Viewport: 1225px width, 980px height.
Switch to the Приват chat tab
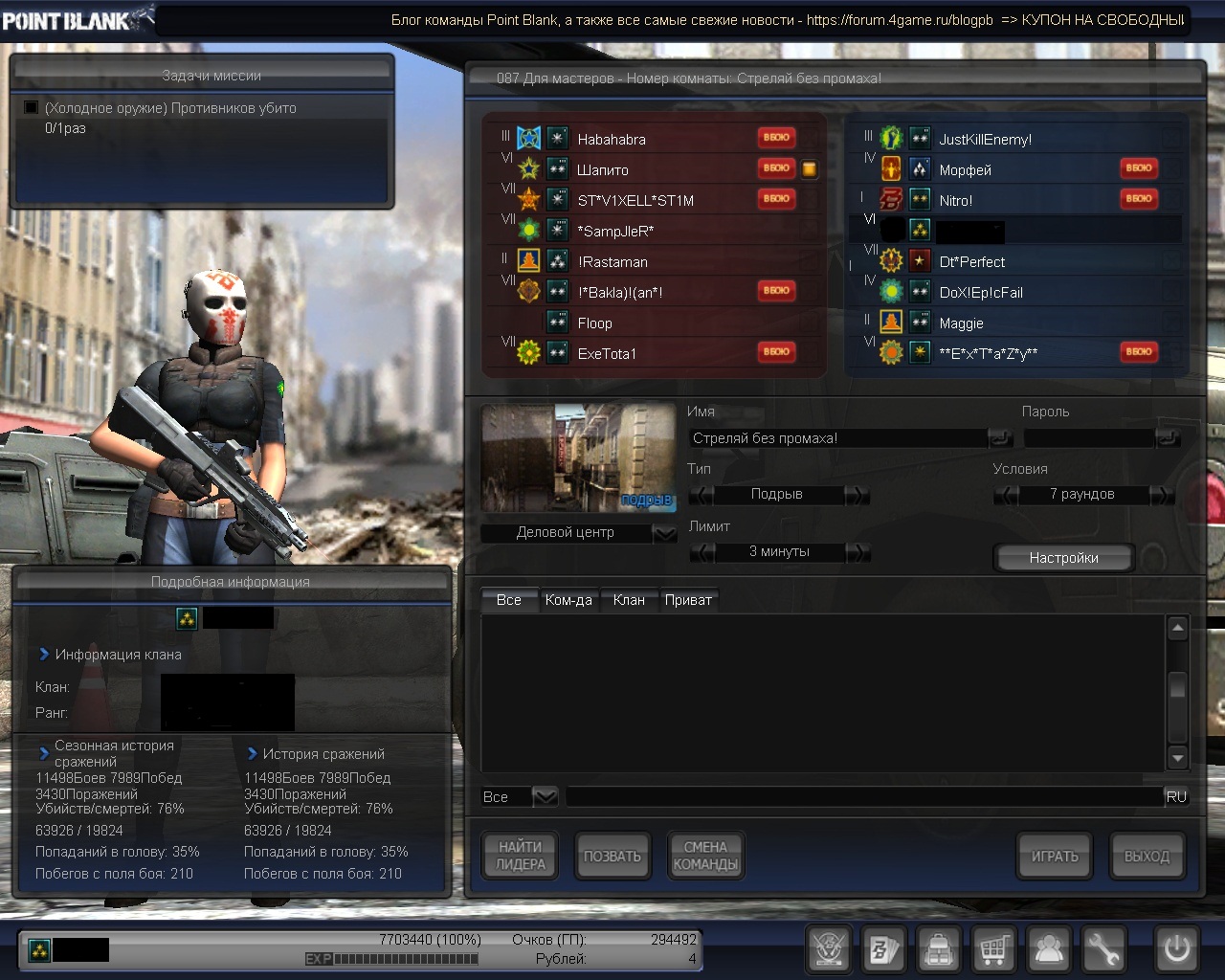688,600
